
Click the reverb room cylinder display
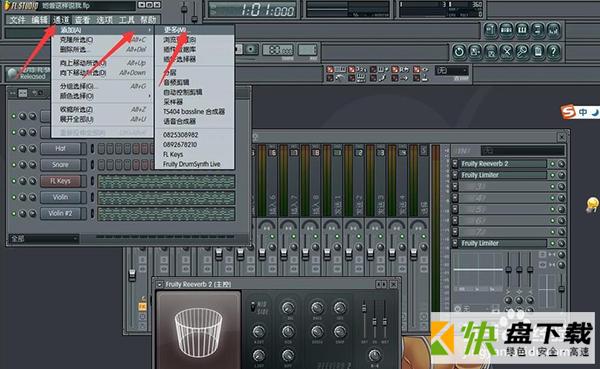198,330
